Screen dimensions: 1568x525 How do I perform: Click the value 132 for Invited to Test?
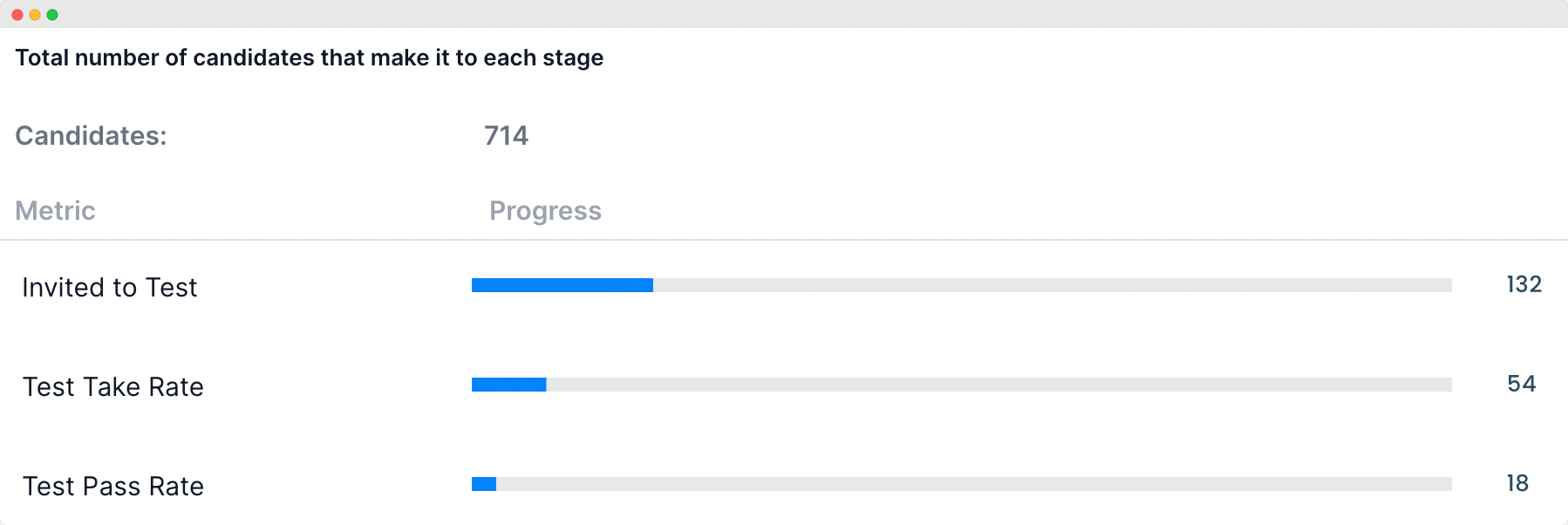[x=1524, y=284]
